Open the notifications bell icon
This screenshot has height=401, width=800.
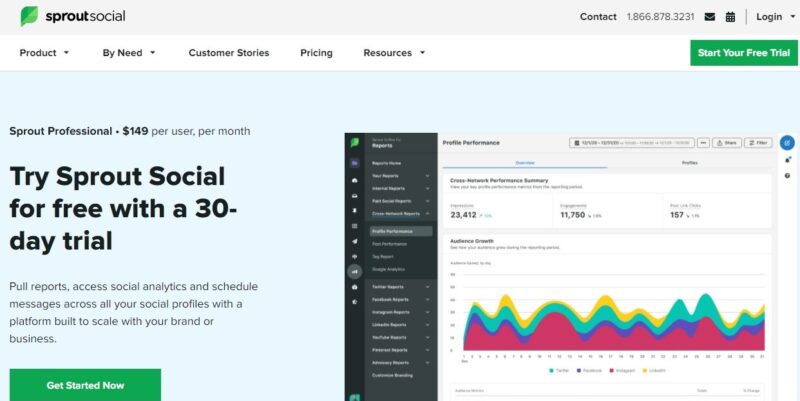tap(787, 160)
